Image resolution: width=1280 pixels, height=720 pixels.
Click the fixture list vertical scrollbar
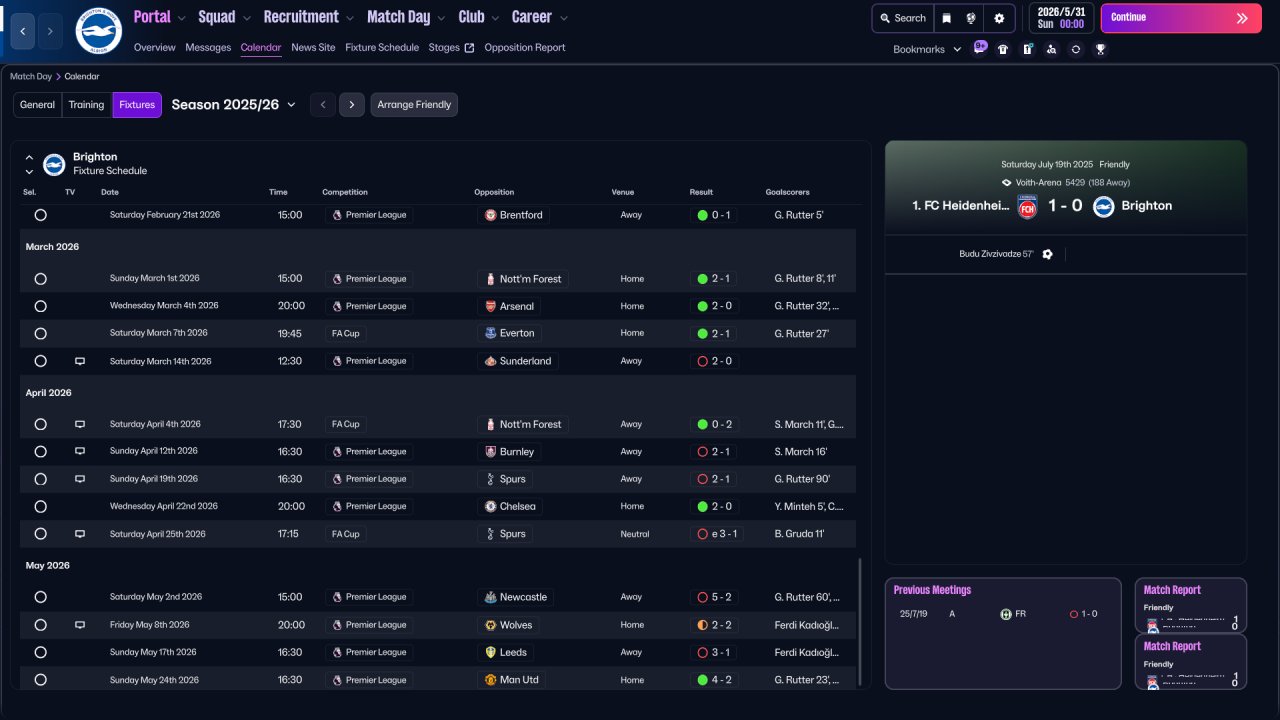point(860,620)
